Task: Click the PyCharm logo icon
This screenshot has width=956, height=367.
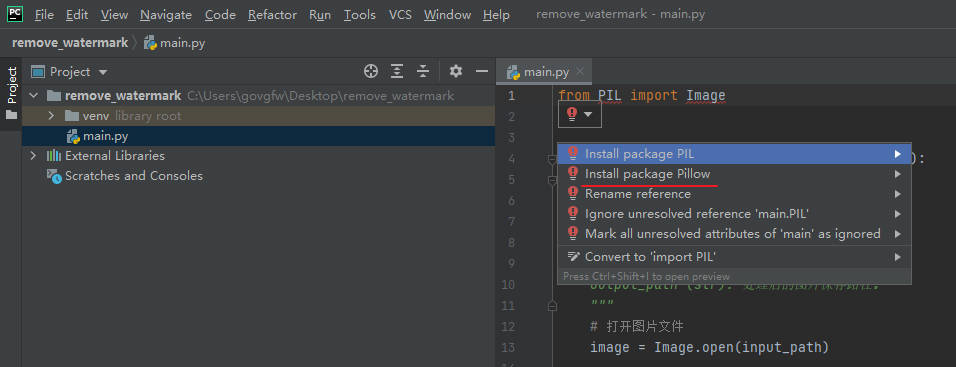Action: pyautogui.click(x=15, y=13)
